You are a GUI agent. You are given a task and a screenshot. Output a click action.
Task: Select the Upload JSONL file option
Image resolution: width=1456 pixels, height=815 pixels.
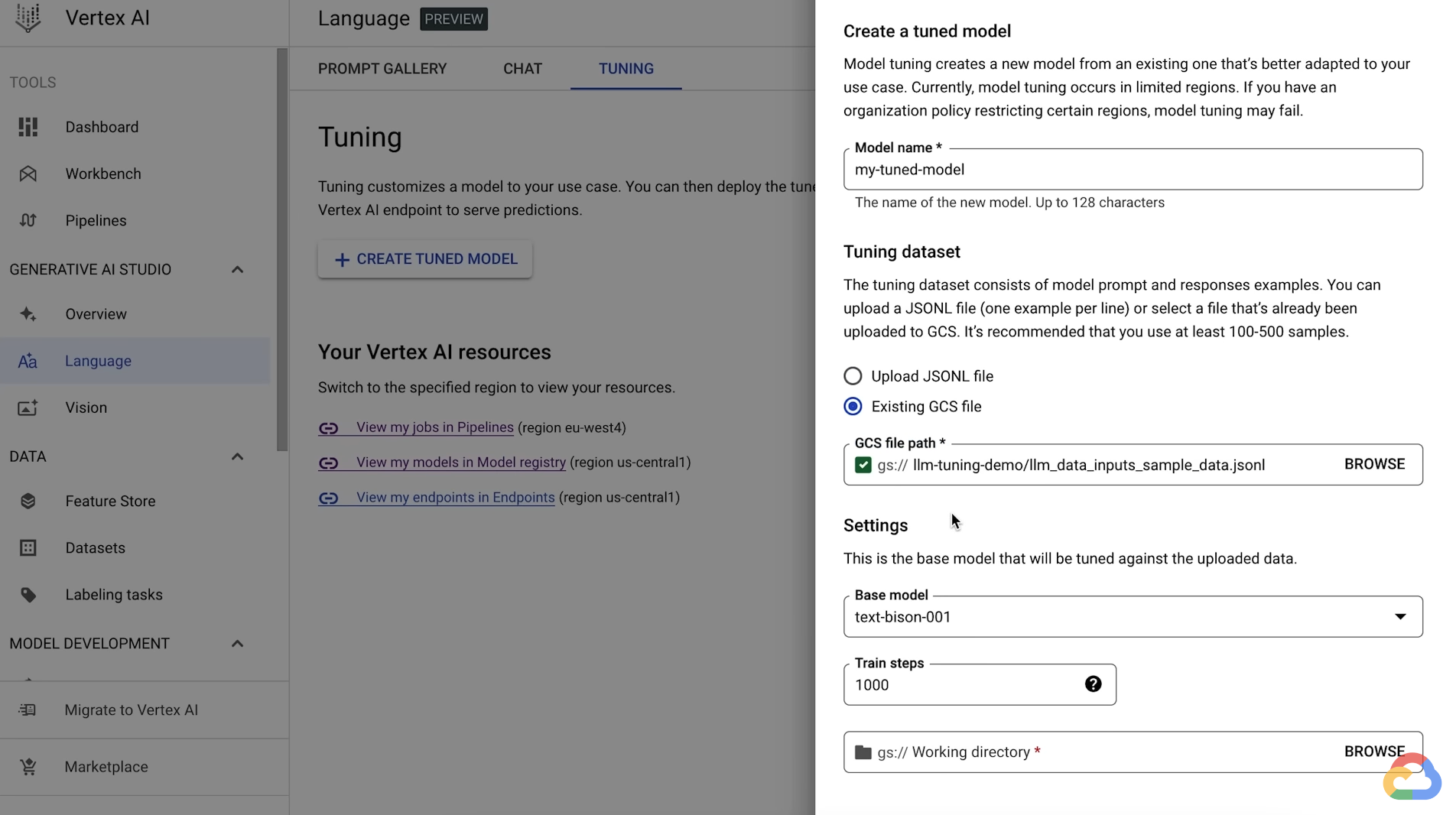(853, 376)
